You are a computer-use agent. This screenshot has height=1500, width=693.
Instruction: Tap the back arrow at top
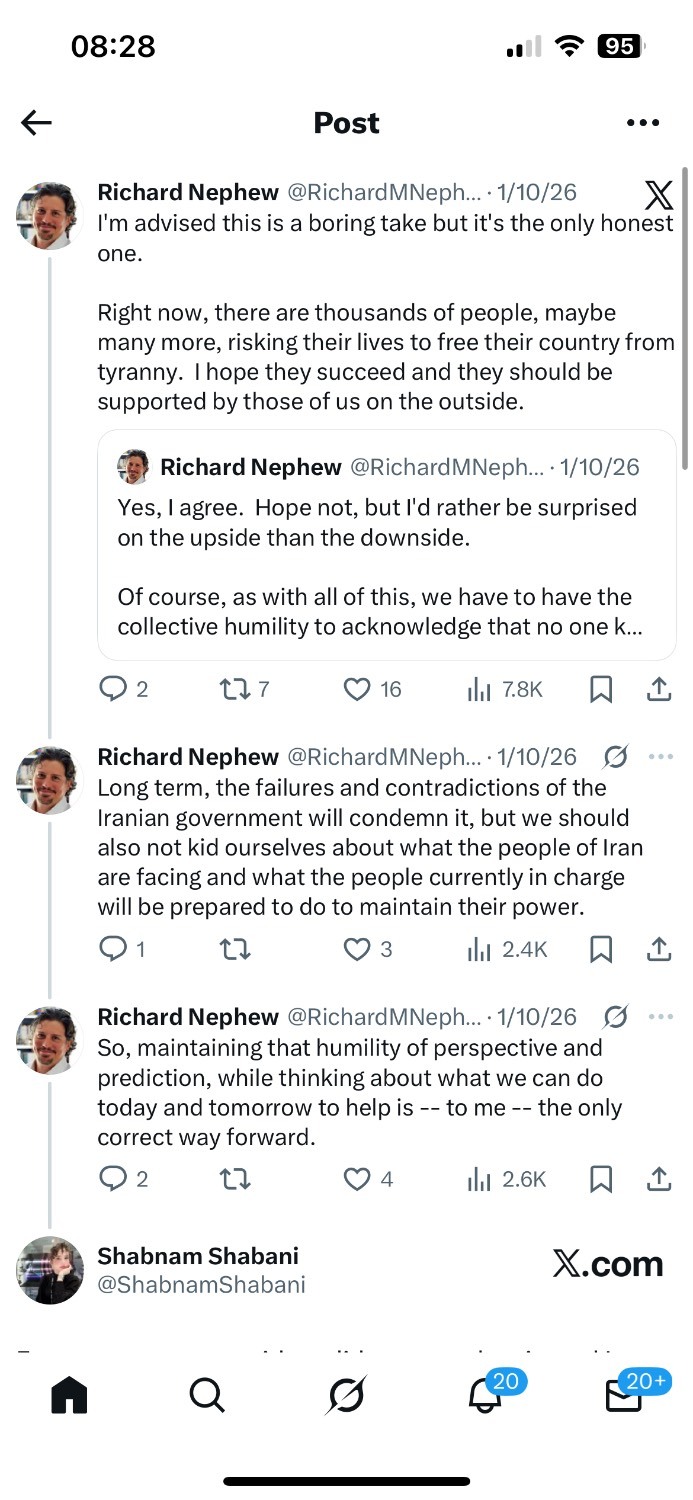coord(36,123)
